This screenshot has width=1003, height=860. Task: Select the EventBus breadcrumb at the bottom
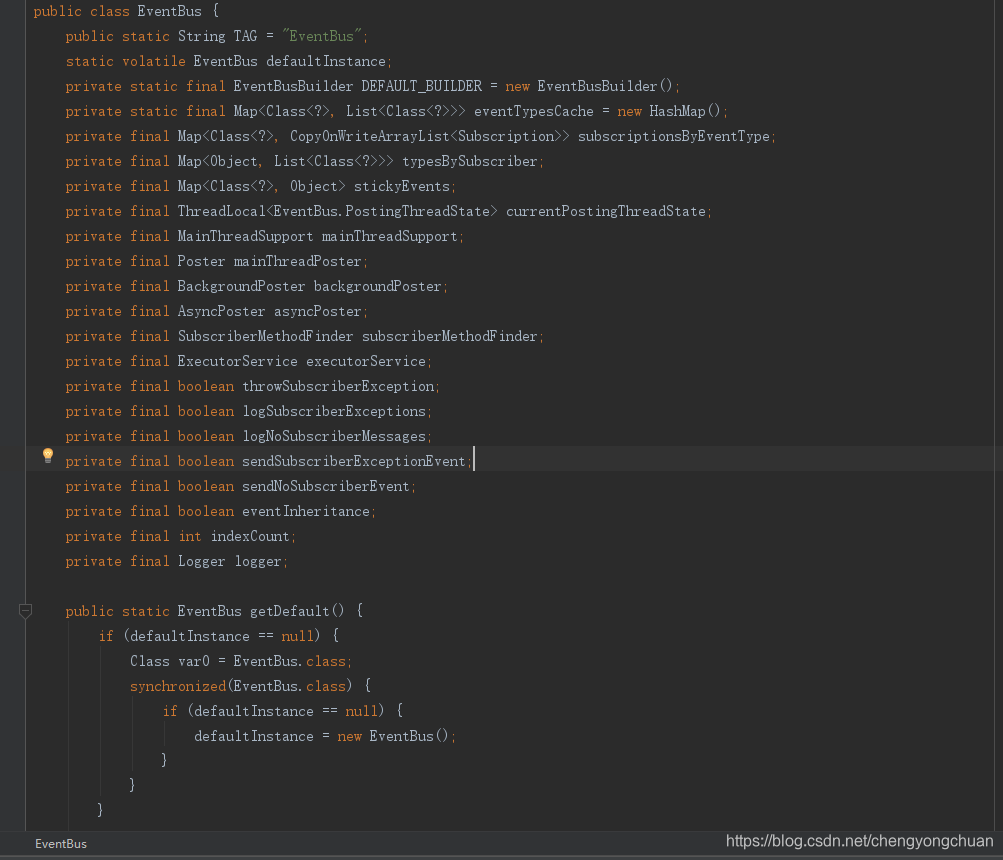click(61, 843)
